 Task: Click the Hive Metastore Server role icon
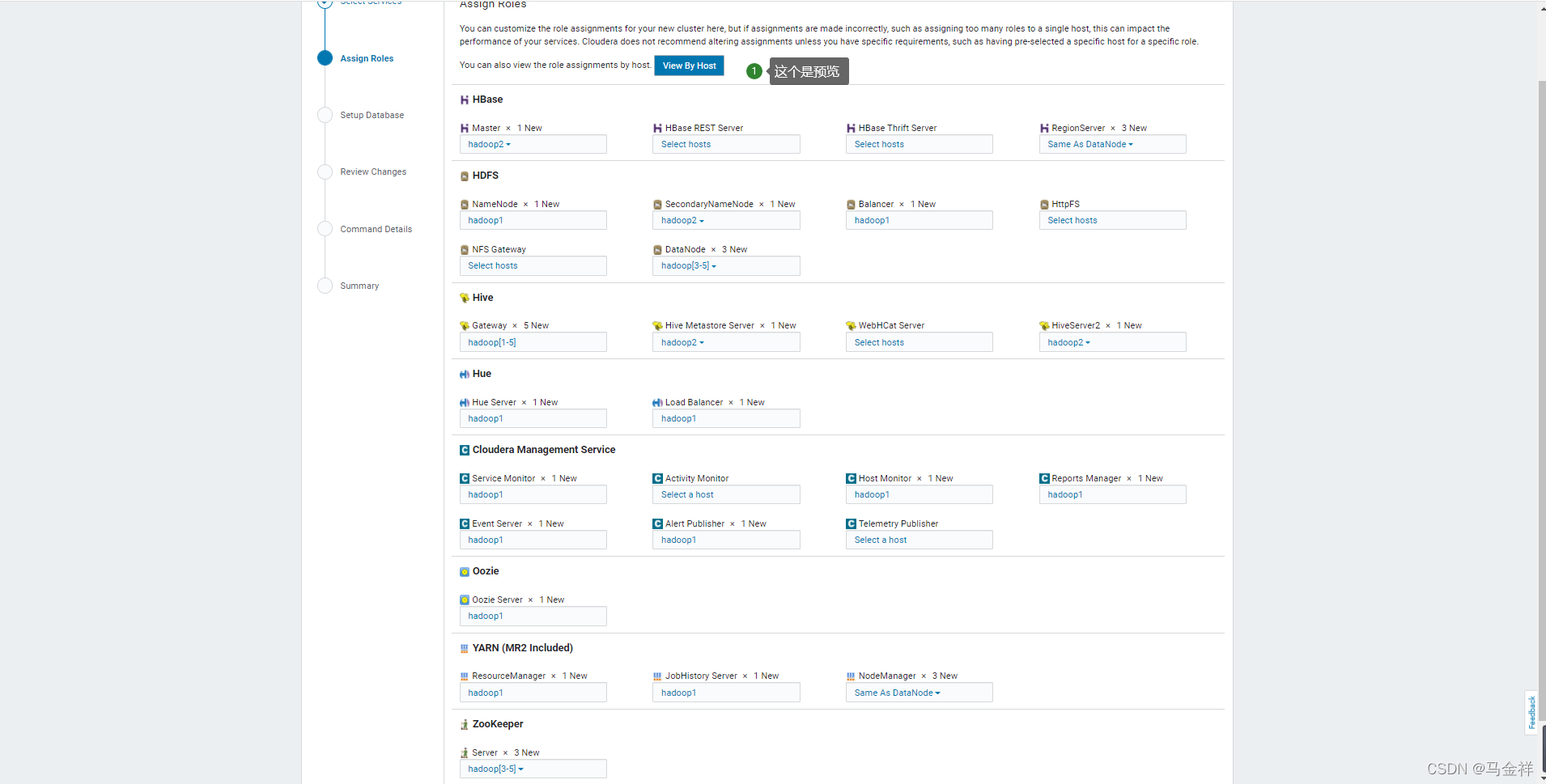pos(658,326)
